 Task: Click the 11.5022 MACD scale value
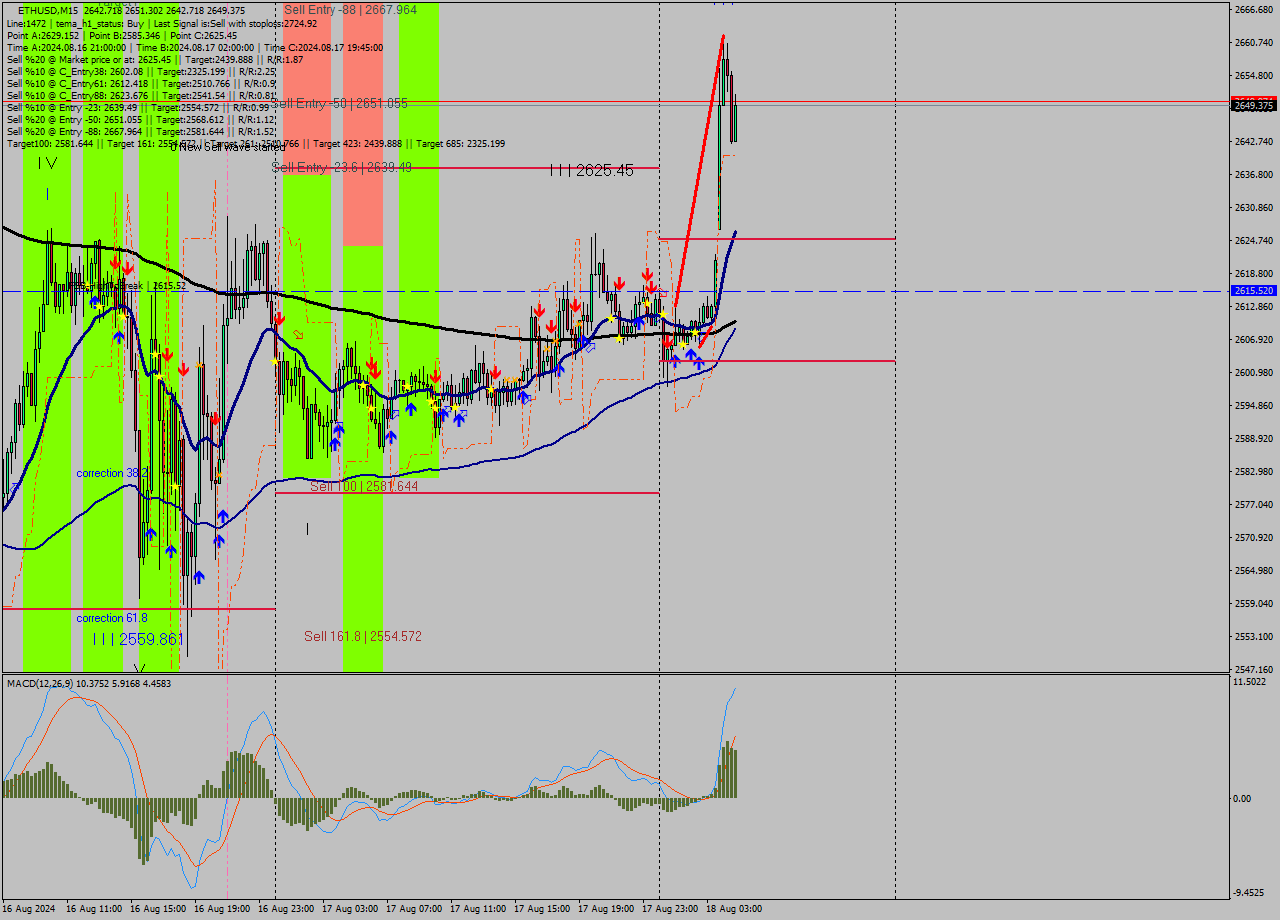click(1250, 682)
